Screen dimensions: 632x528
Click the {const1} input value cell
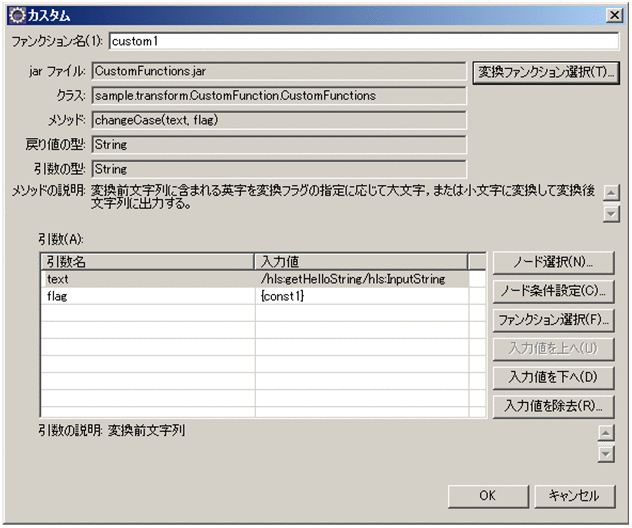click(362, 296)
